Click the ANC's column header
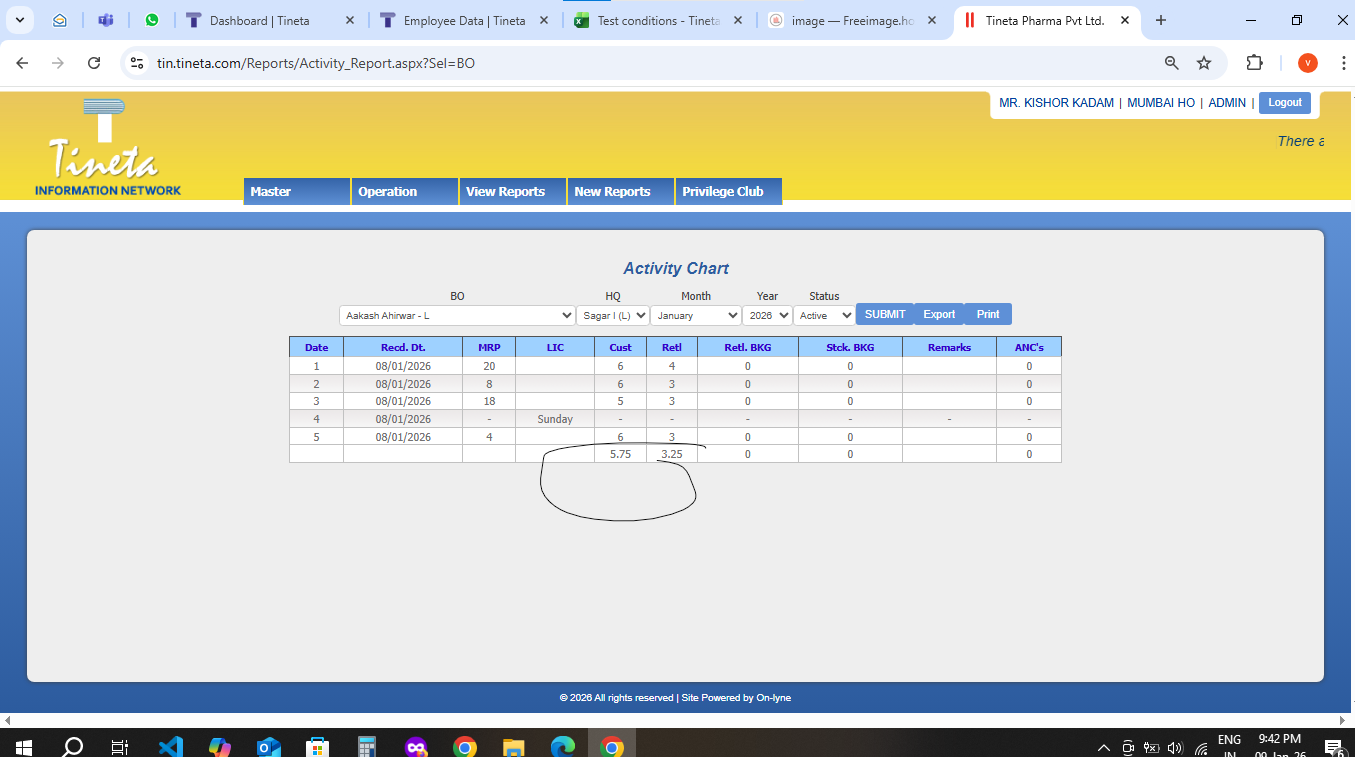1355x757 pixels. click(1029, 347)
